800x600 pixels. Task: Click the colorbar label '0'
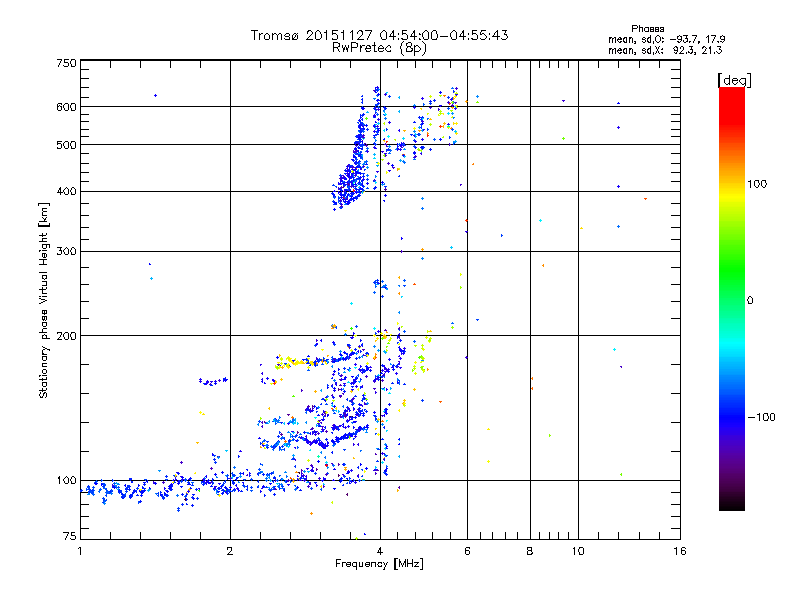coord(750,300)
